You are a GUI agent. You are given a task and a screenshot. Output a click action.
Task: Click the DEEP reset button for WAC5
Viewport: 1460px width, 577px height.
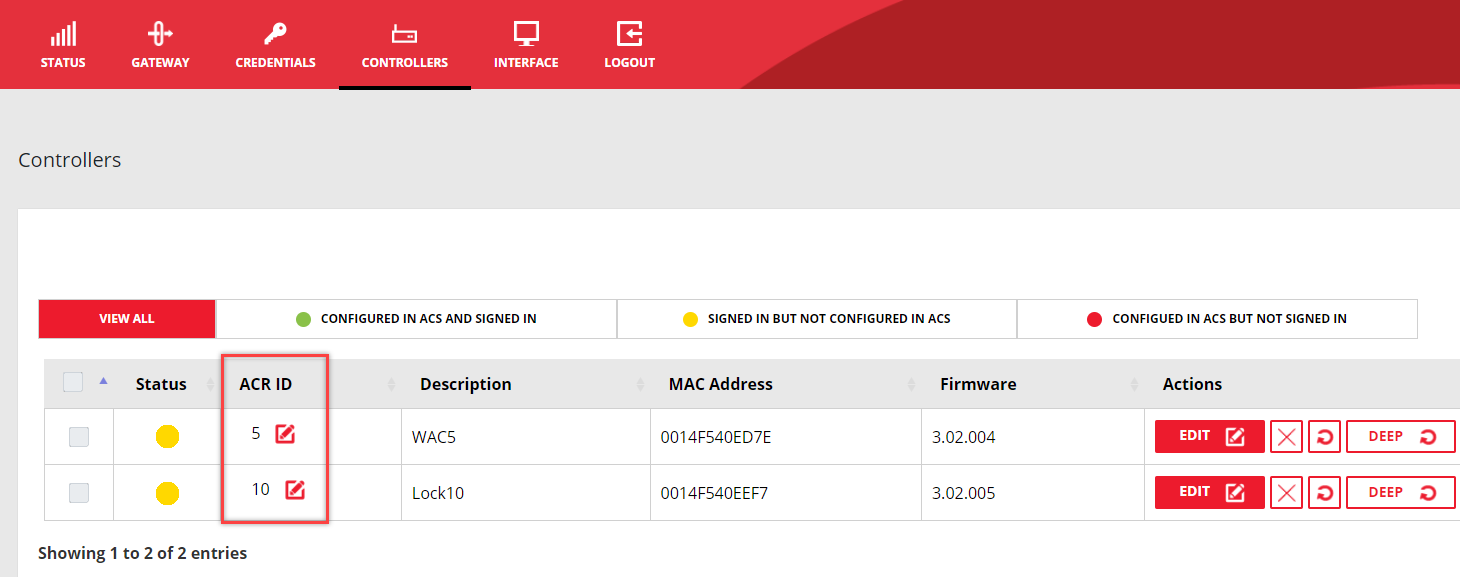pos(1400,436)
